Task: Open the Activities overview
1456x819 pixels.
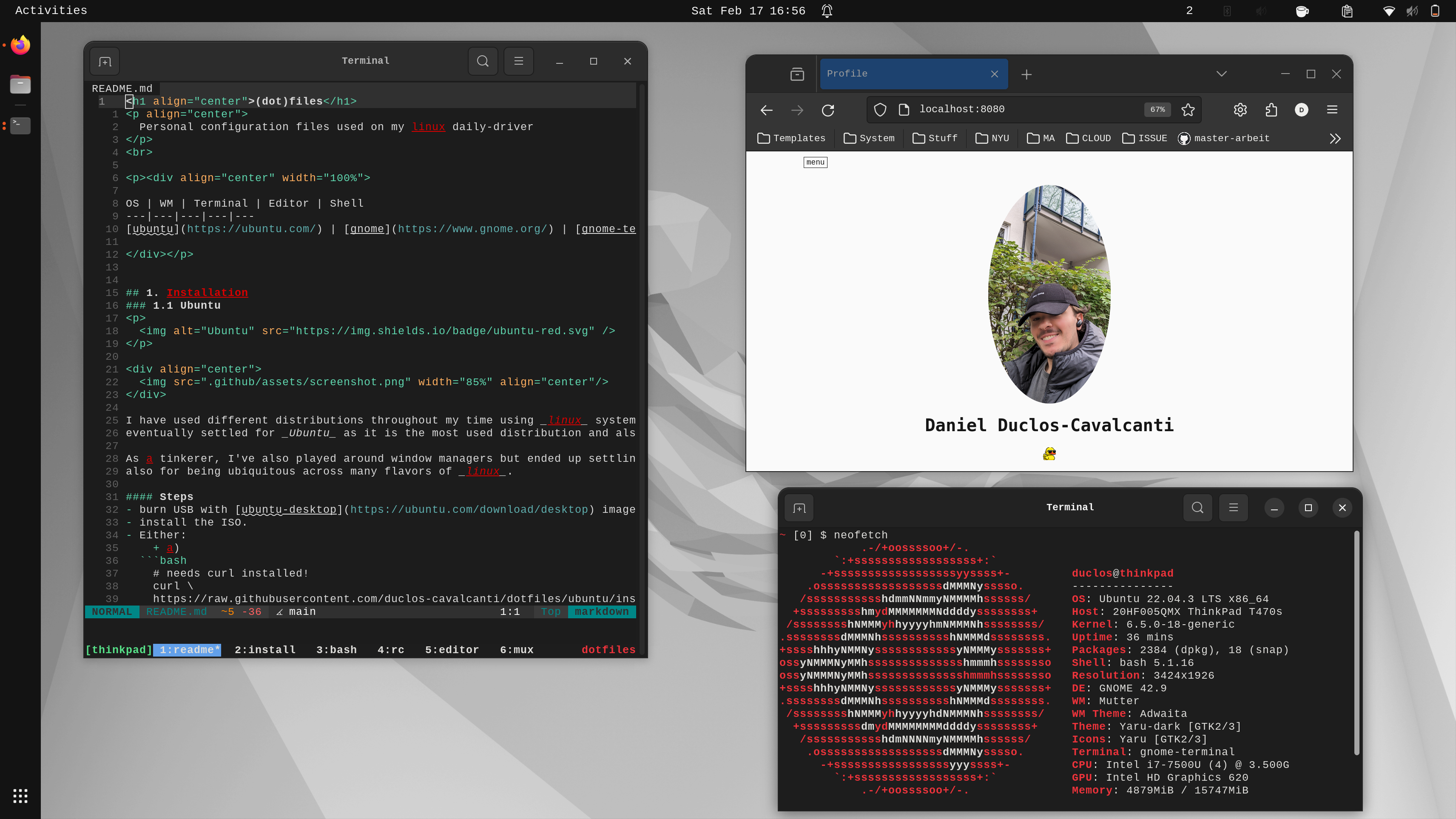Action: coord(51,11)
